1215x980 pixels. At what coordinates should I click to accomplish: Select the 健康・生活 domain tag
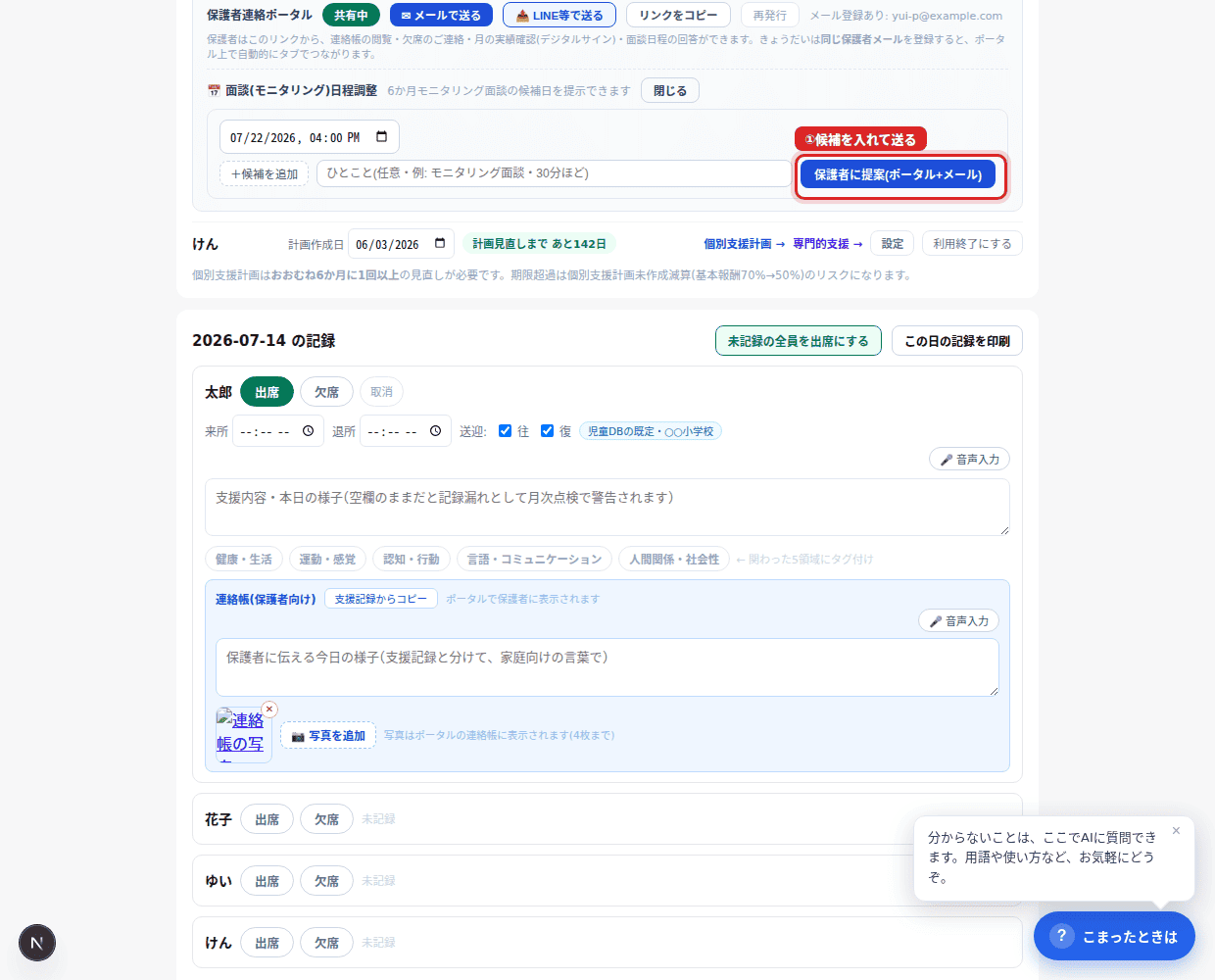[x=244, y=560]
